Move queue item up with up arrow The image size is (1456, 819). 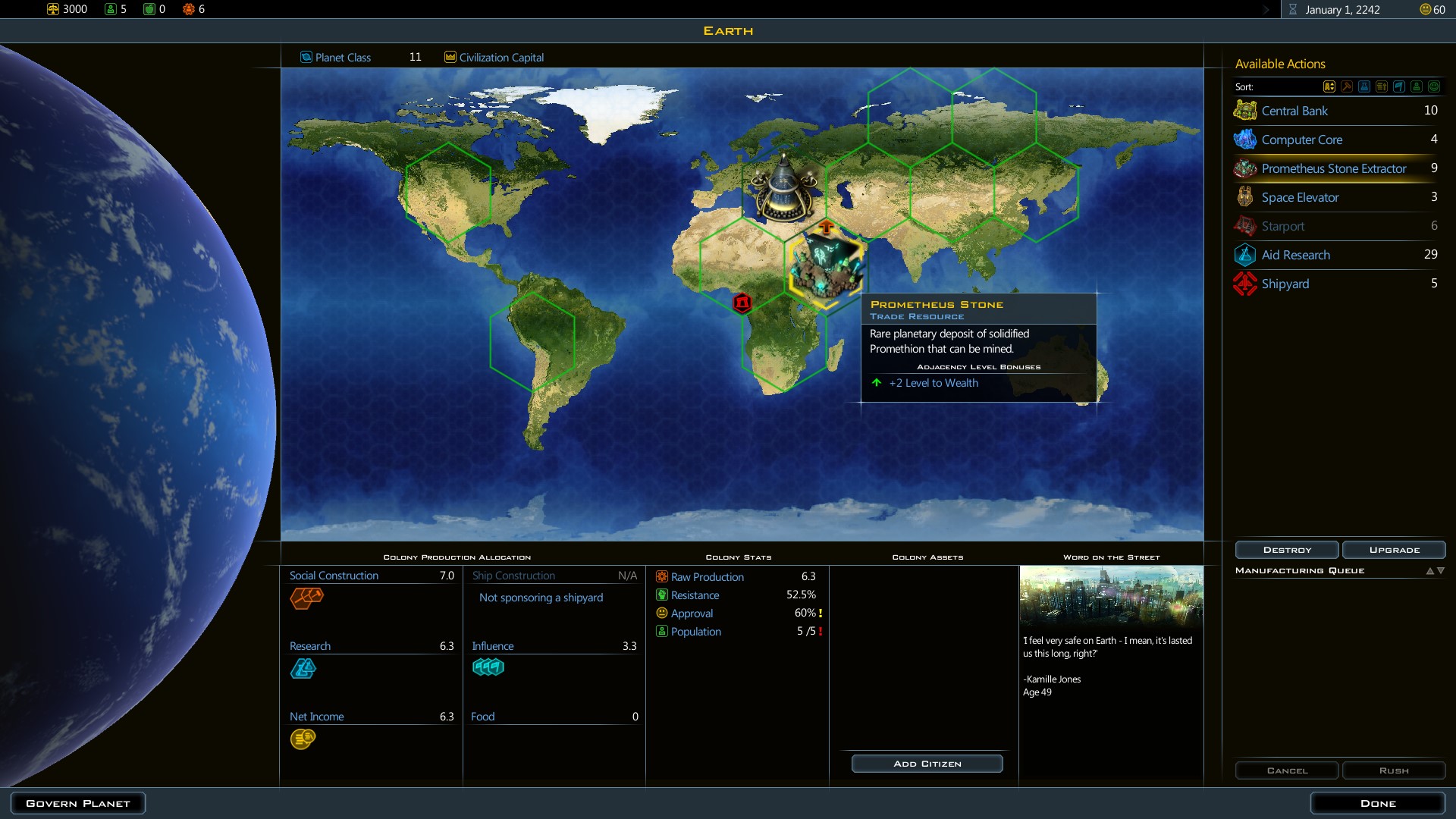click(x=1430, y=571)
